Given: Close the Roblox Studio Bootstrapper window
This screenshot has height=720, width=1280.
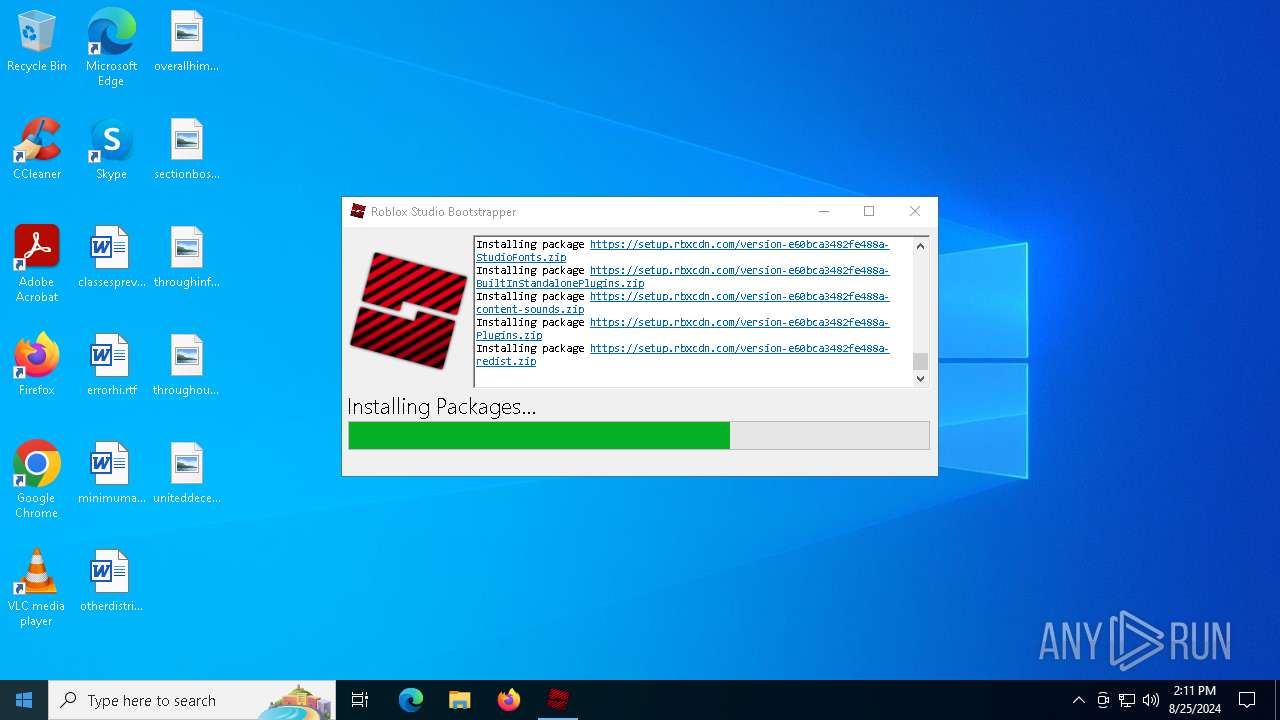Looking at the screenshot, I should pyautogui.click(x=915, y=211).
